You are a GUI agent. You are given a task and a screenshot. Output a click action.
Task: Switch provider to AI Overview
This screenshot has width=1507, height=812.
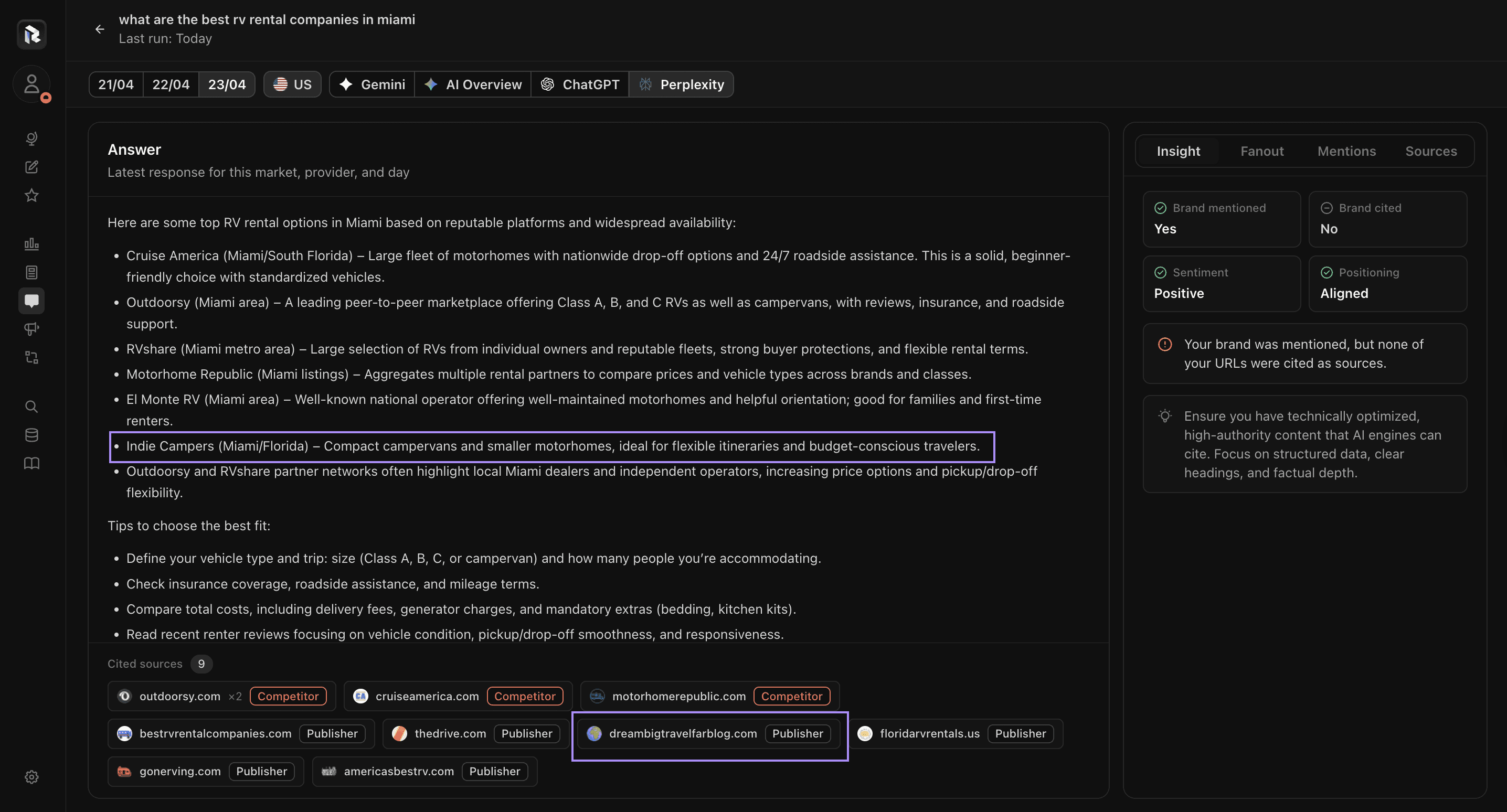[x=473, y=84]
